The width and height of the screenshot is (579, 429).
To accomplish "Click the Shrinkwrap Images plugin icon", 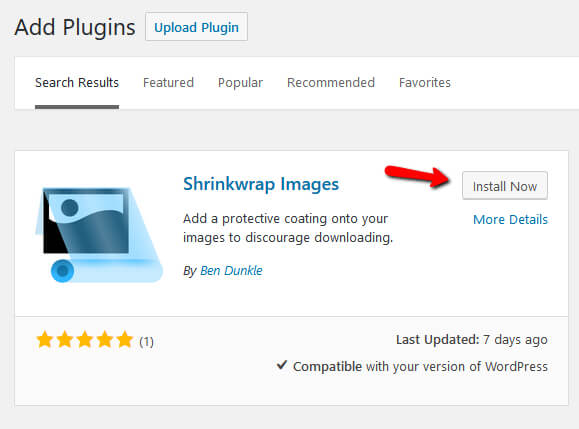I will coord(99,235).
